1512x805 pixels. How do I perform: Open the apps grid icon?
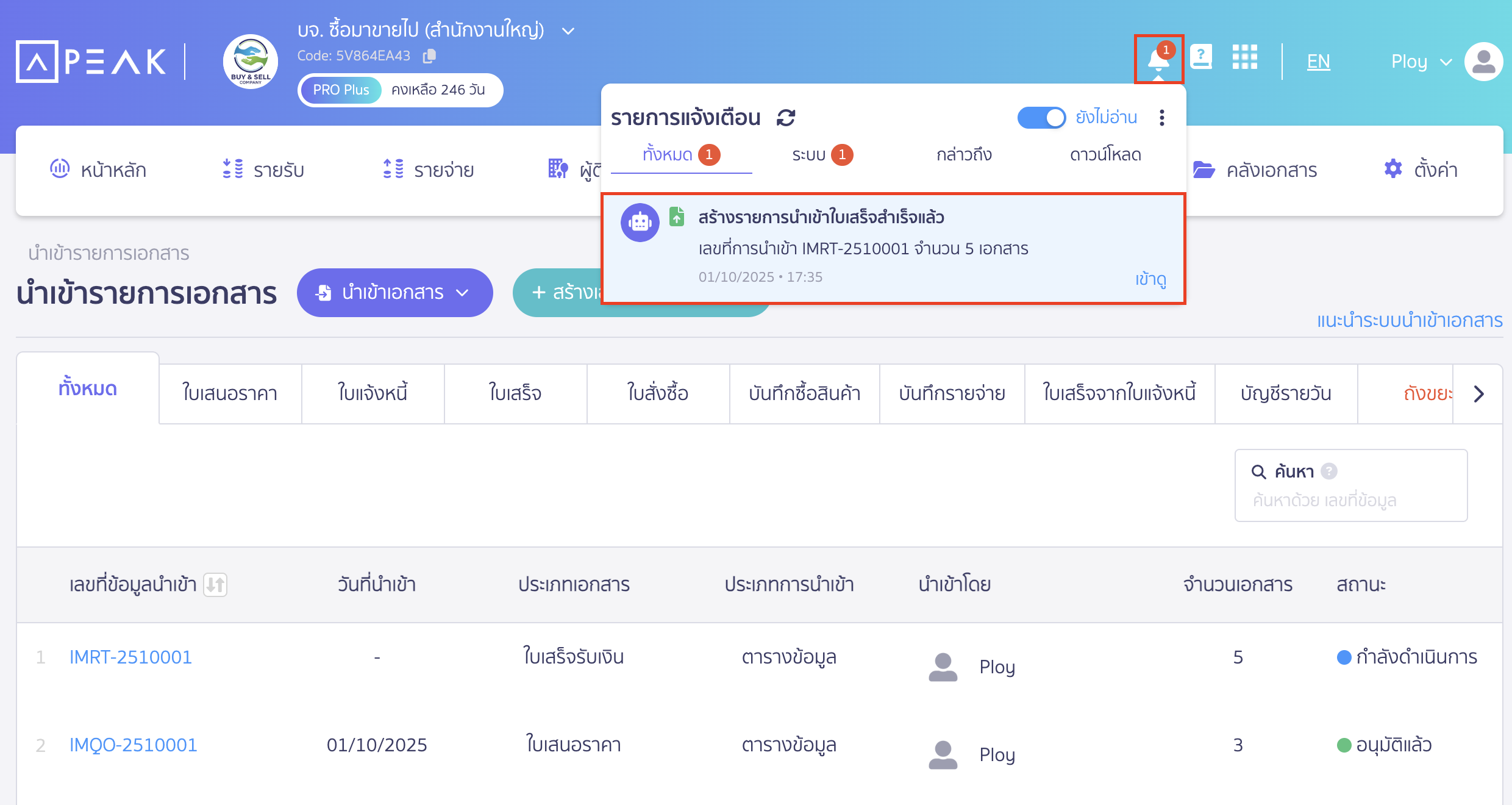point(1245,58)
